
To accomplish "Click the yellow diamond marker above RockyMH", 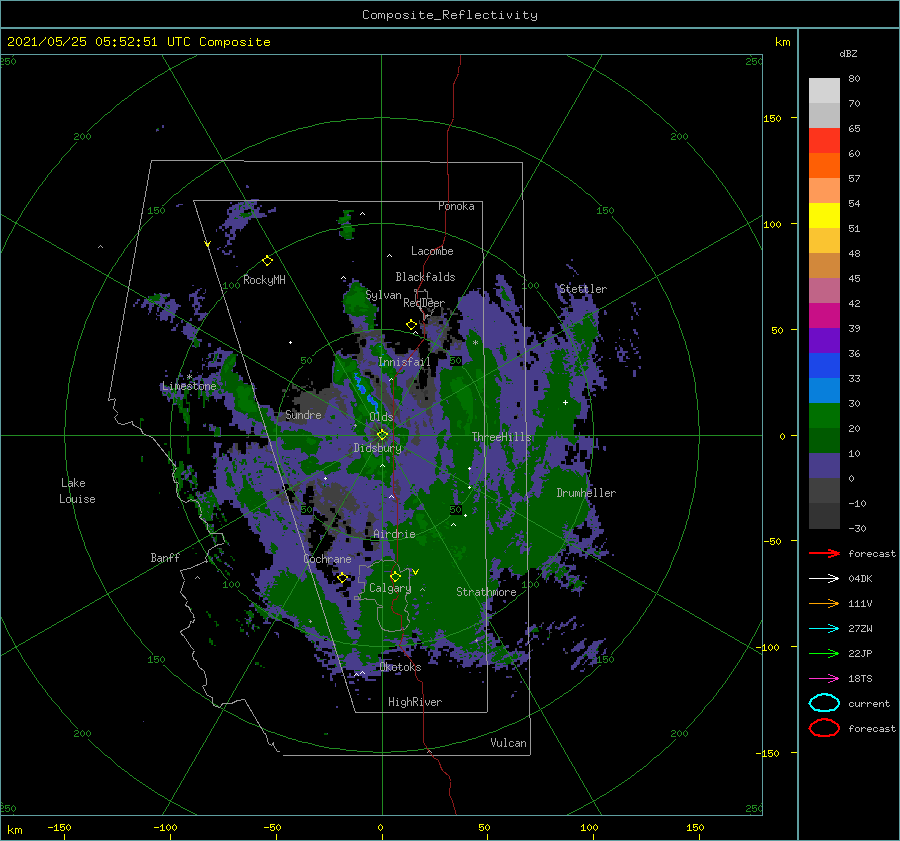I will click(x=267, y=261).
